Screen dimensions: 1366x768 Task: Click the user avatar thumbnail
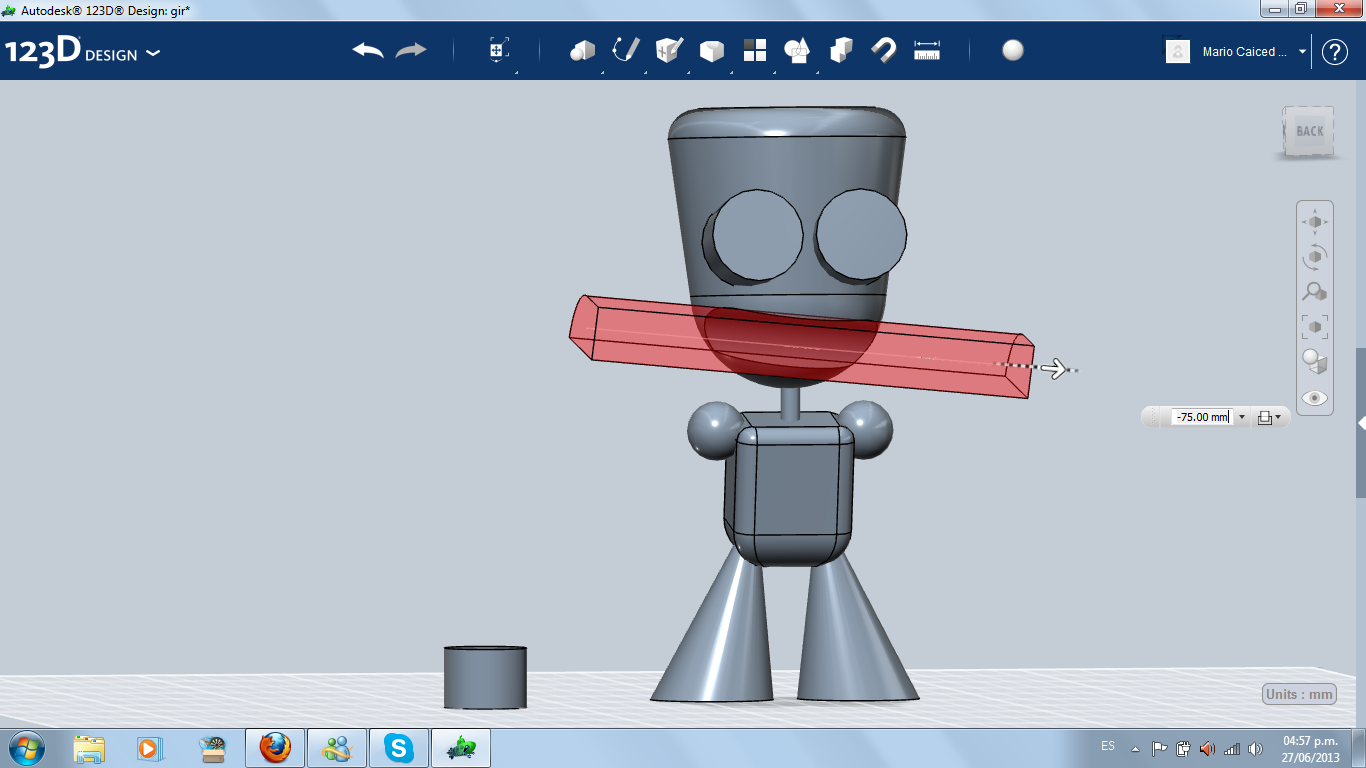click(x=1178, y=52)
